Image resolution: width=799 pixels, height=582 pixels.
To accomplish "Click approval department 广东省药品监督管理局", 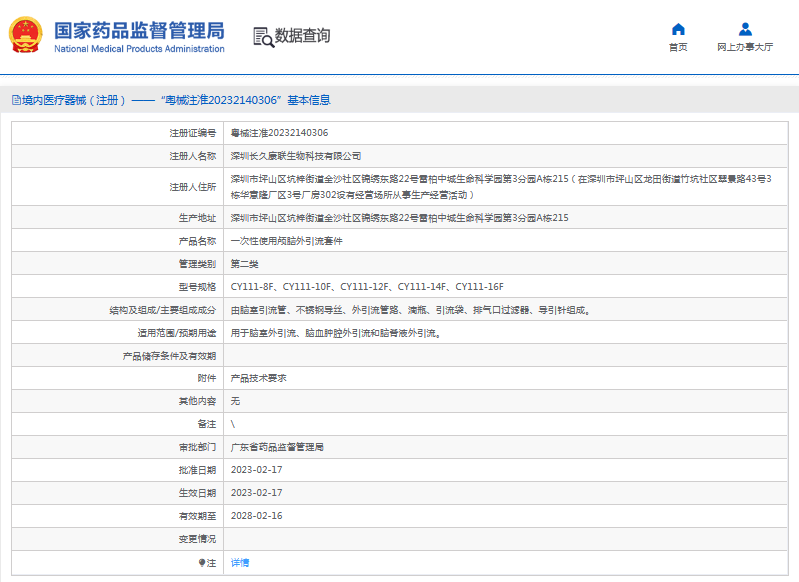I will coord(277,447).
